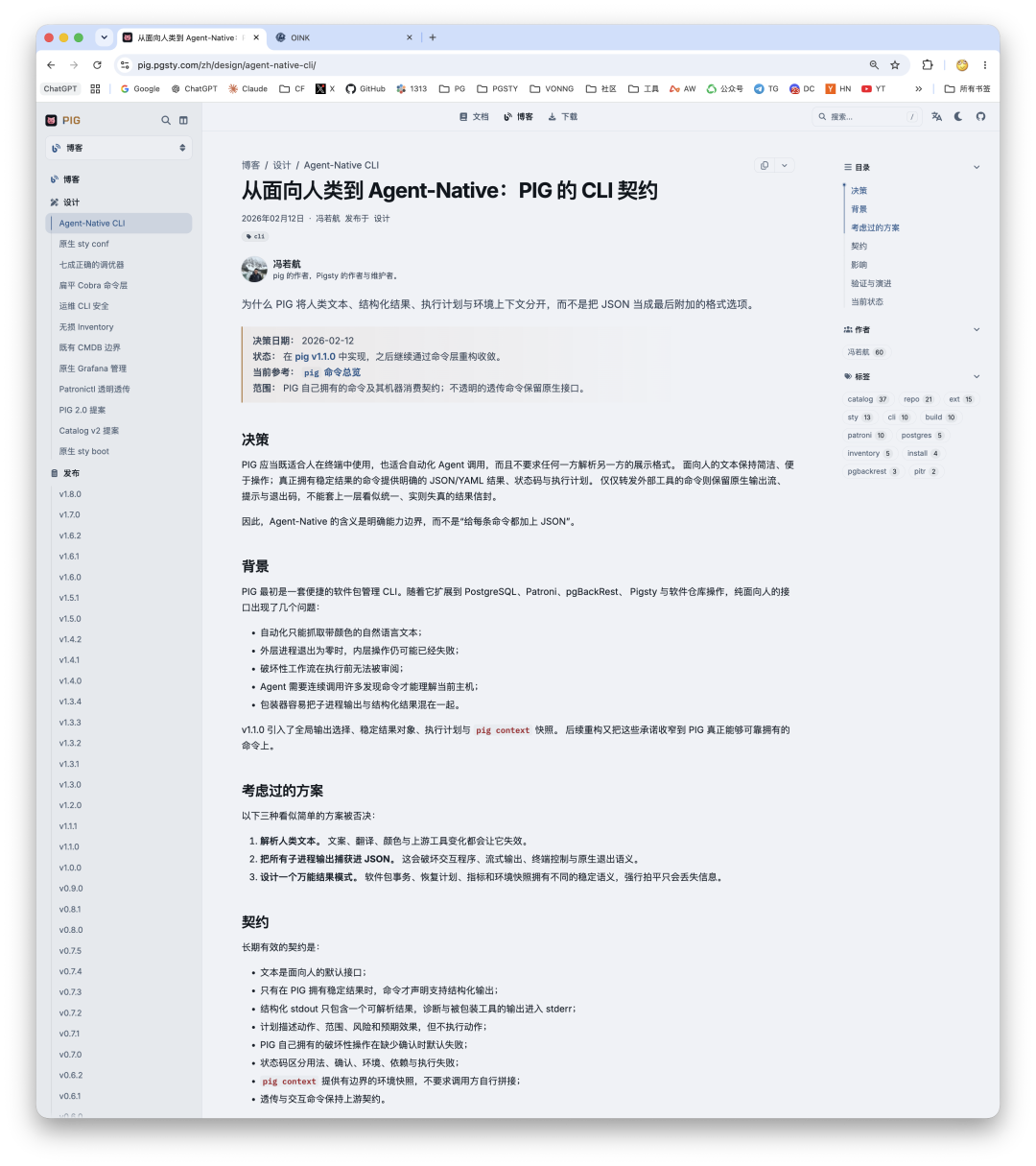Open the 博客 top navigation item
Image resolution: width=1036 pixels, height=1166 pixels.
click(518, 116)
